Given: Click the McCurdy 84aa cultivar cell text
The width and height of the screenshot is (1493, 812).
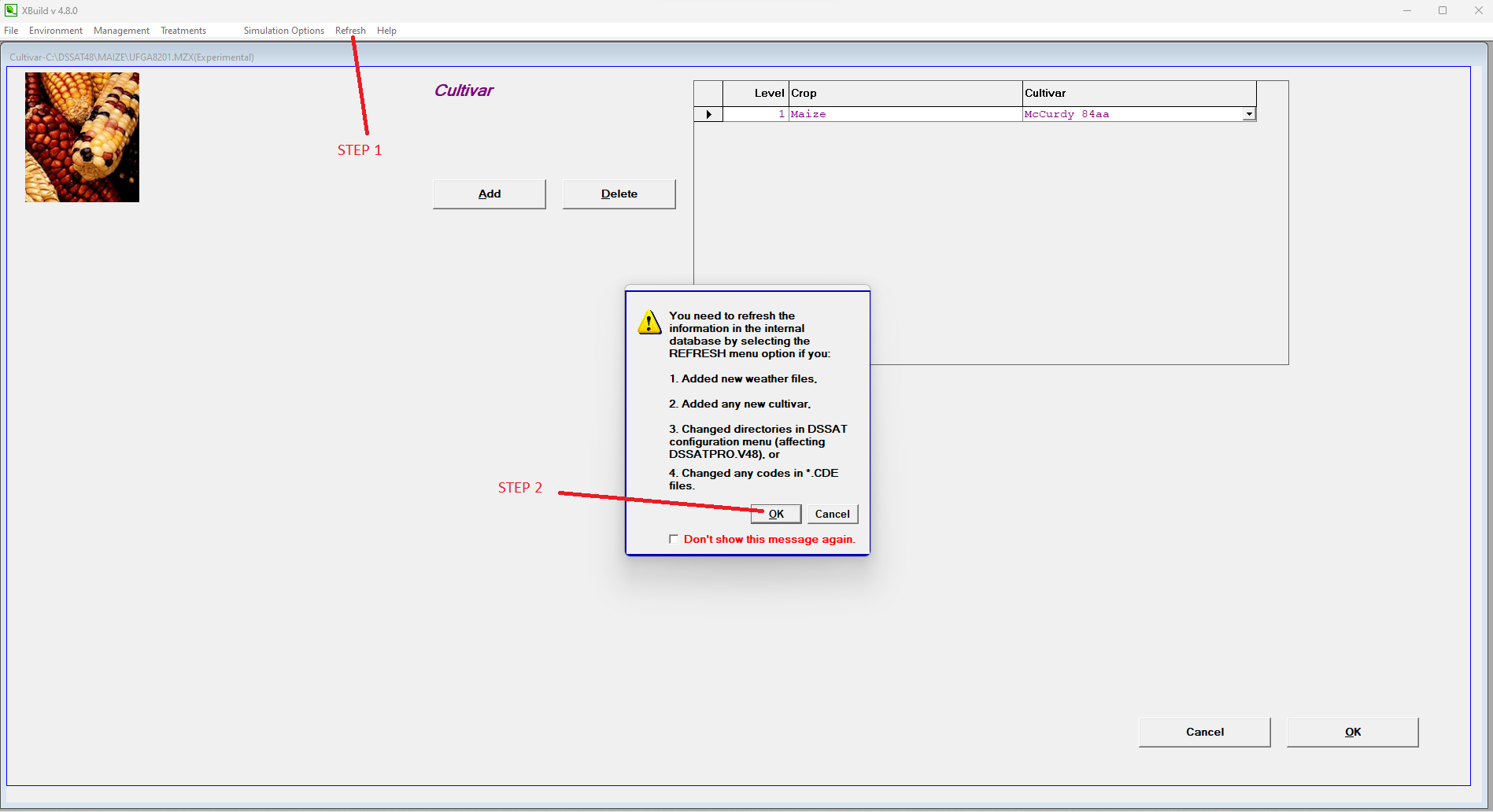Looking at the screenshot, I should click(x=1066, y=114).
